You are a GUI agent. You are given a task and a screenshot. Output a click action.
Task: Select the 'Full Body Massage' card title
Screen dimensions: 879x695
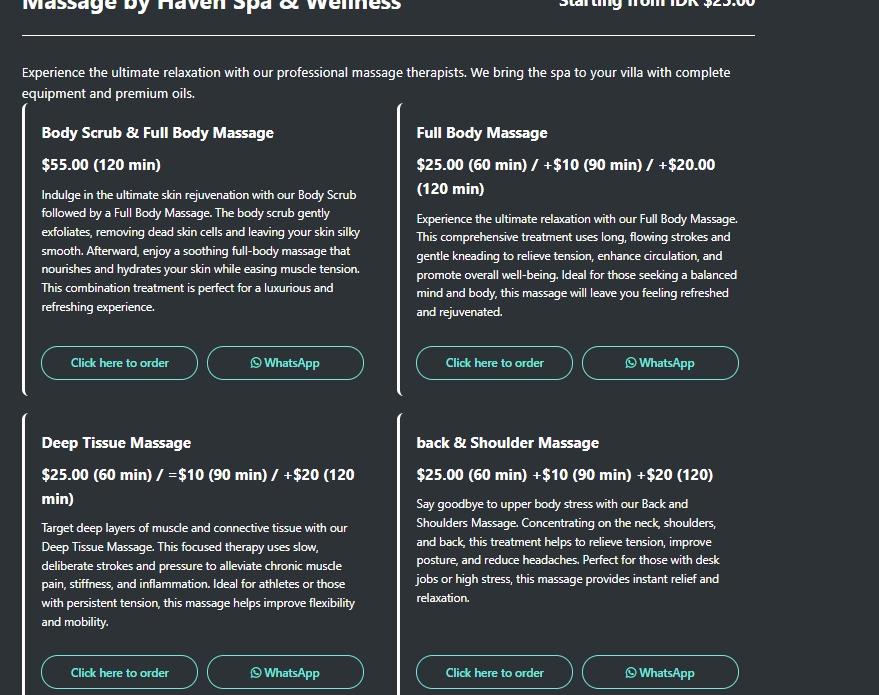click(x=482, y=133)
